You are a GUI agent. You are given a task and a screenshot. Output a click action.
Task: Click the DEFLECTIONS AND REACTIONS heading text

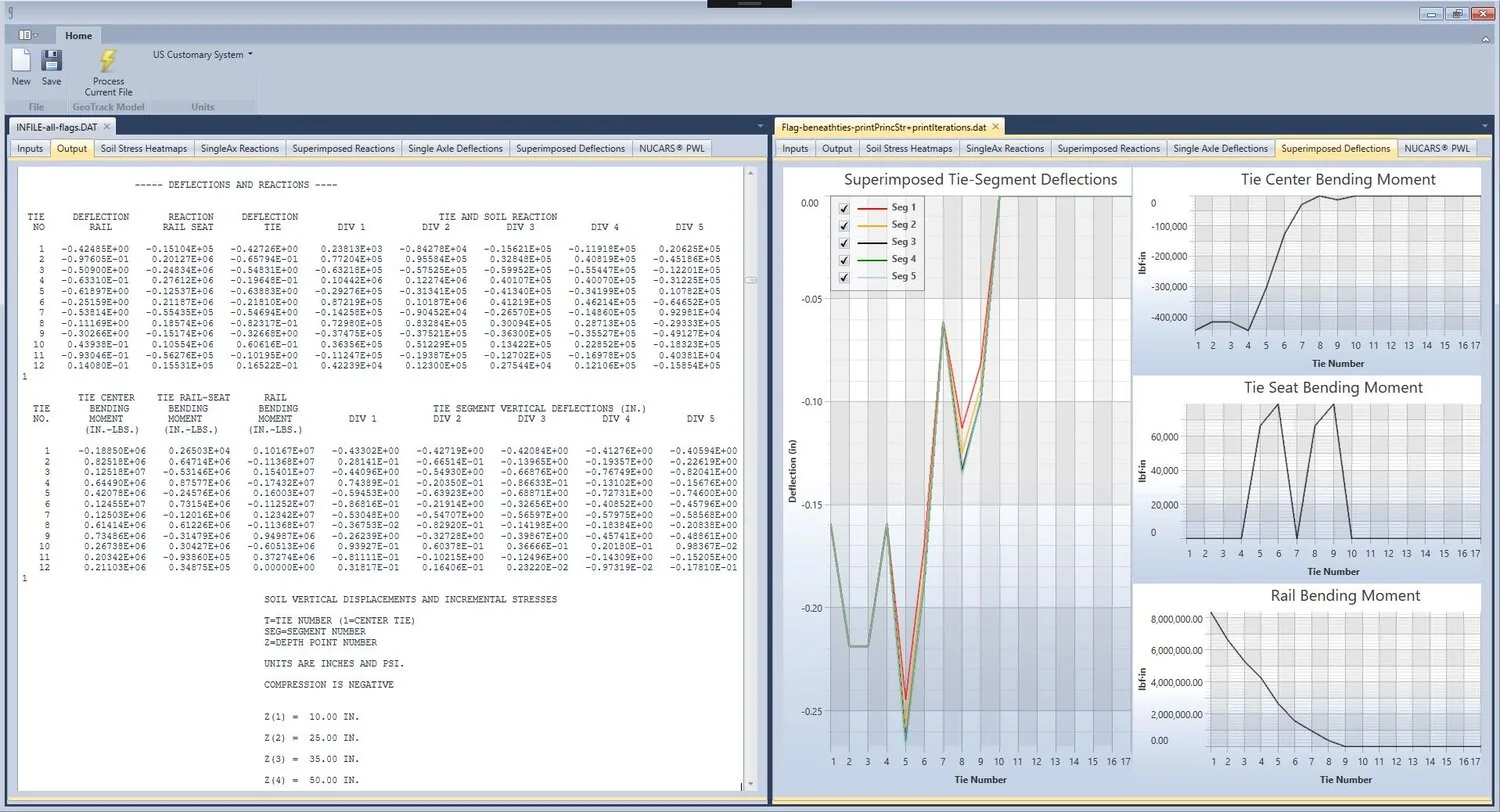(x=236, y=186)
